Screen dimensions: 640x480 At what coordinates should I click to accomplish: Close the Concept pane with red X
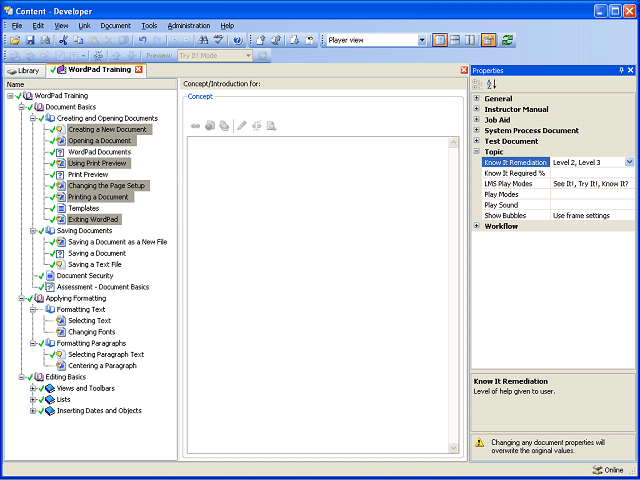[x=464, y=70]
